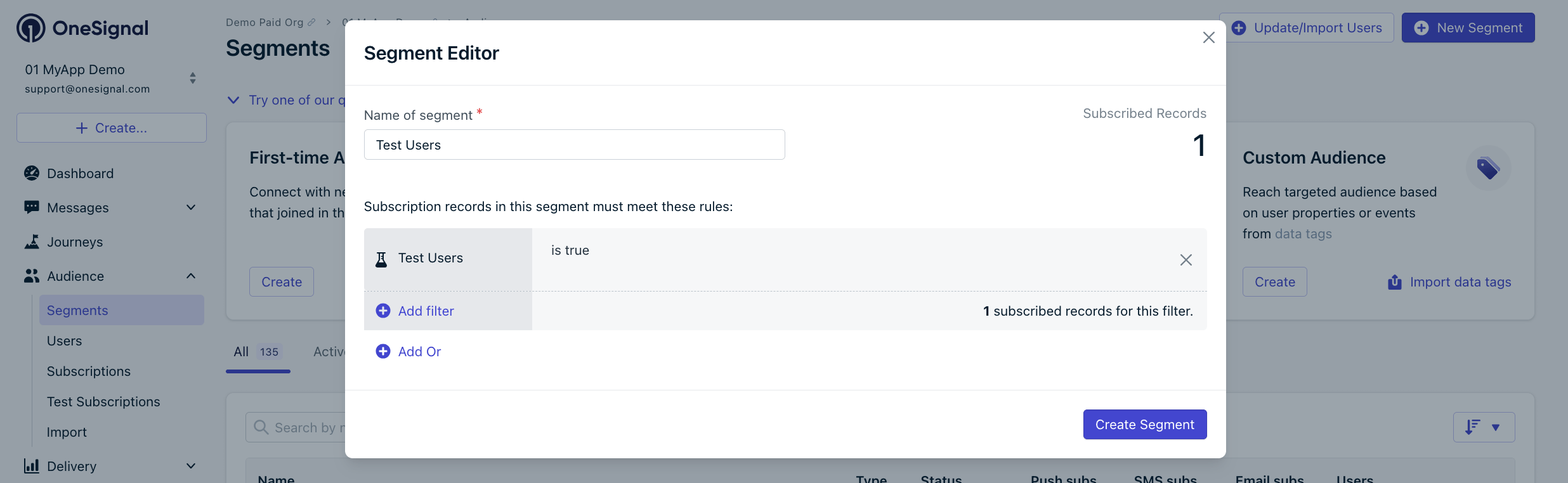Click the Messages chat bubble icon
Viewport: 1568px width, 483px height.
(31, 207)
